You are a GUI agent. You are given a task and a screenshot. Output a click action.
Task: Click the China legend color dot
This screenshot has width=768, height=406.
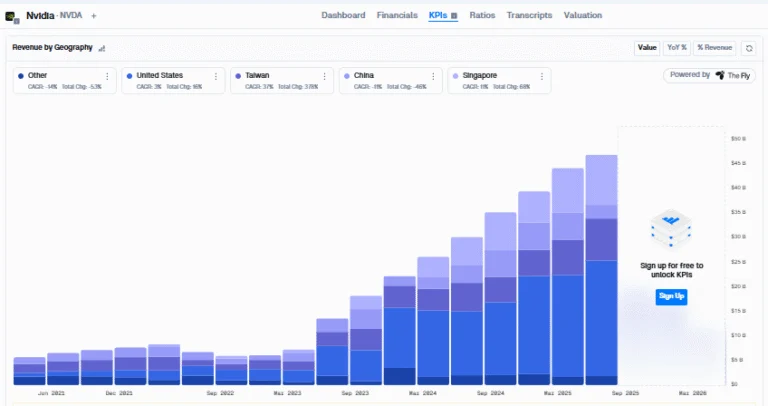click(x=347, y=76)
